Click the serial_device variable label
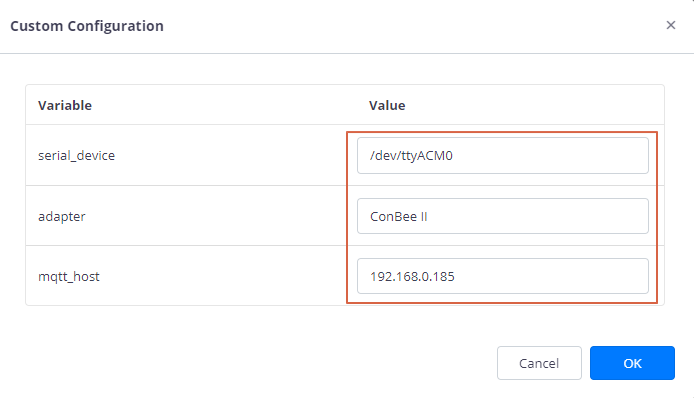The height and width of the screenshot is (398, 694). (77, 155)
